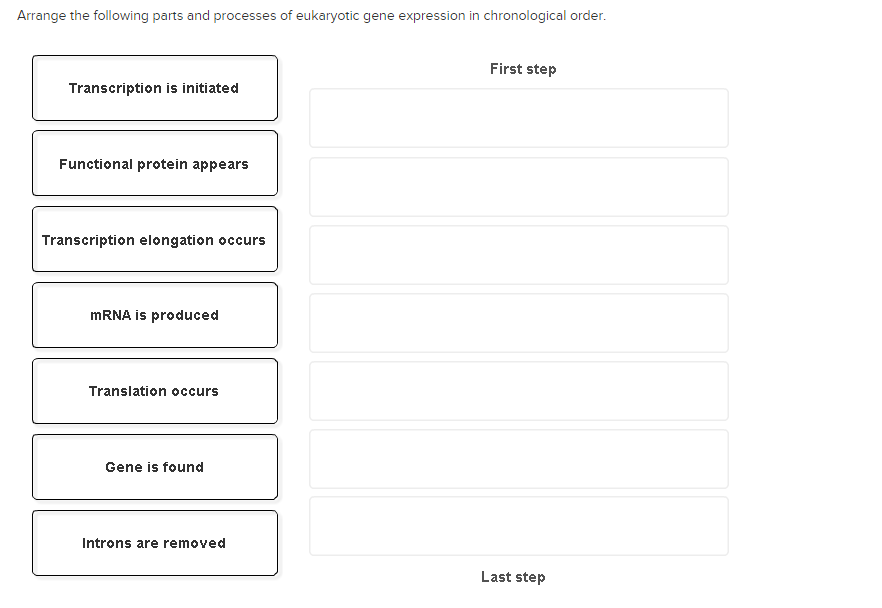
Task: Click the fifth empty answer slot
Action: [x=518, y=390]
